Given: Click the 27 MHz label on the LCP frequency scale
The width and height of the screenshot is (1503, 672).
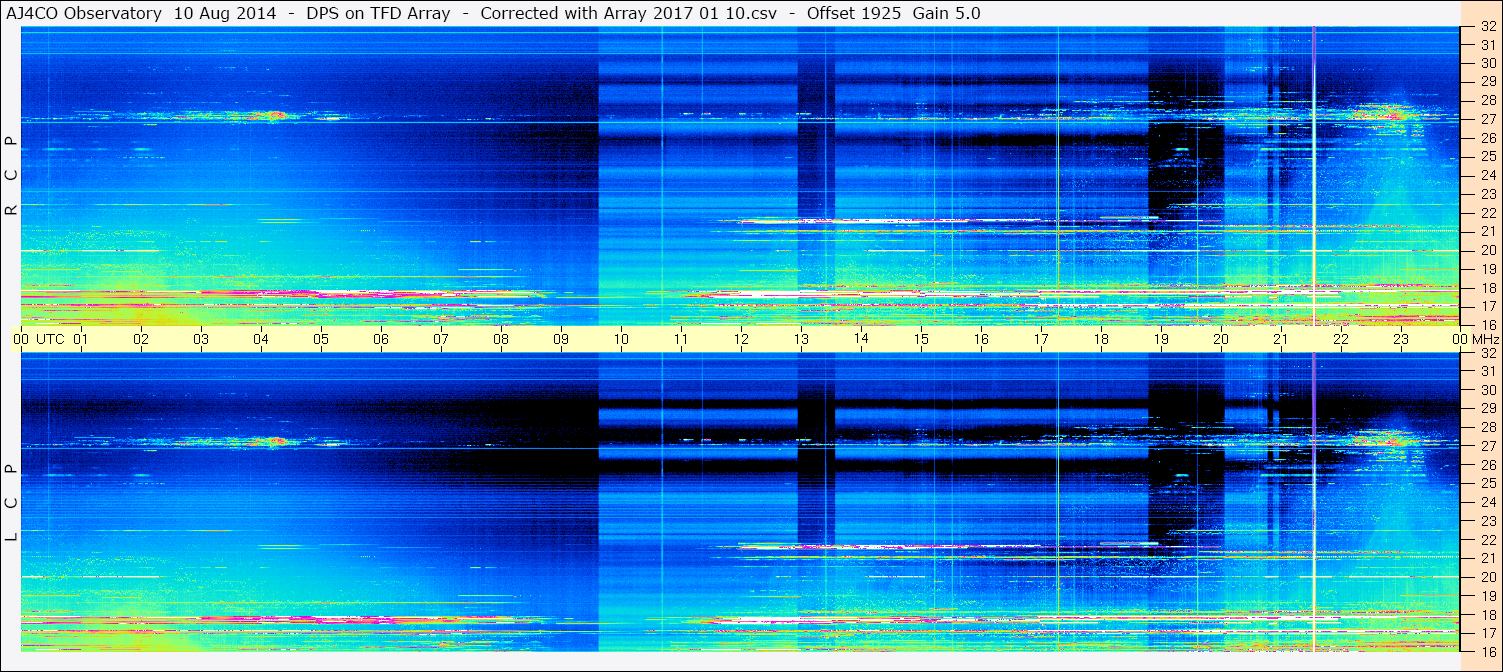Looking at the screenshot, I should click(1487, 446).
